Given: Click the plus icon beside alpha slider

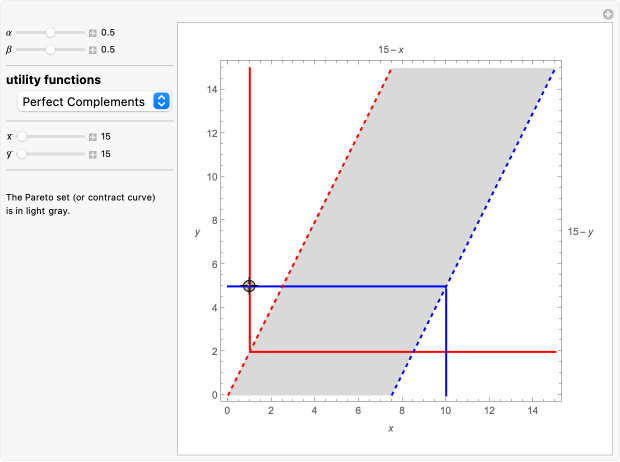Looking at the screenshot, I should click(92, 32).
